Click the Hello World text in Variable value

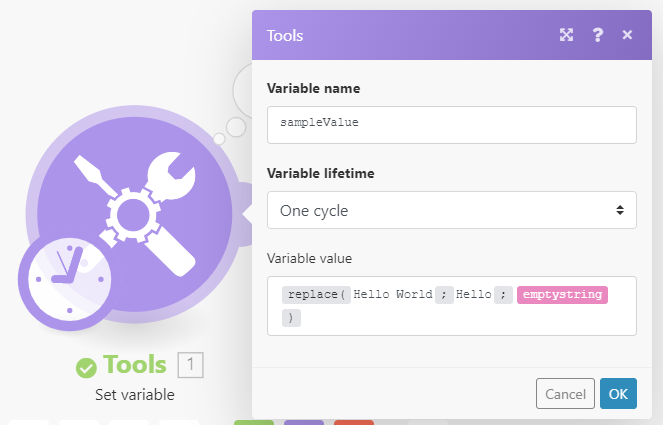click(393, 294)
